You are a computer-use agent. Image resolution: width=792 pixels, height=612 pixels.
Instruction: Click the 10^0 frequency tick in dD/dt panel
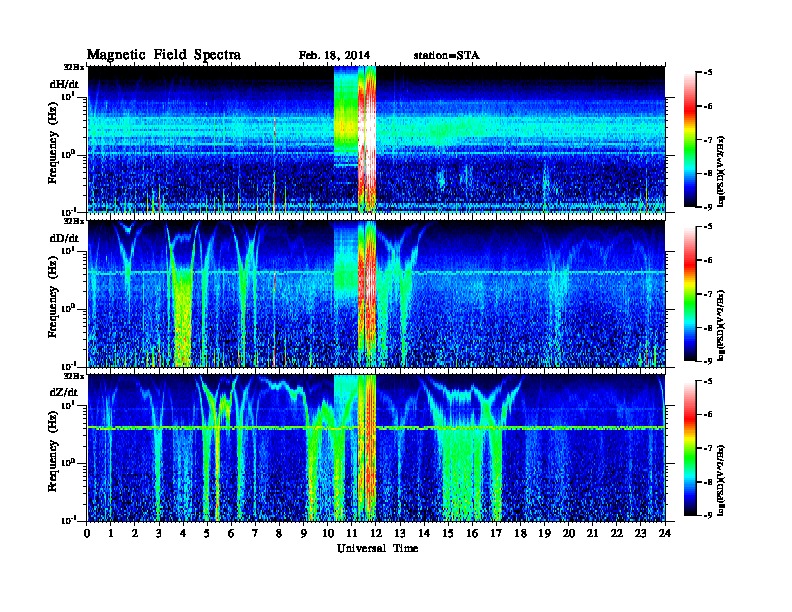[68, 308]
